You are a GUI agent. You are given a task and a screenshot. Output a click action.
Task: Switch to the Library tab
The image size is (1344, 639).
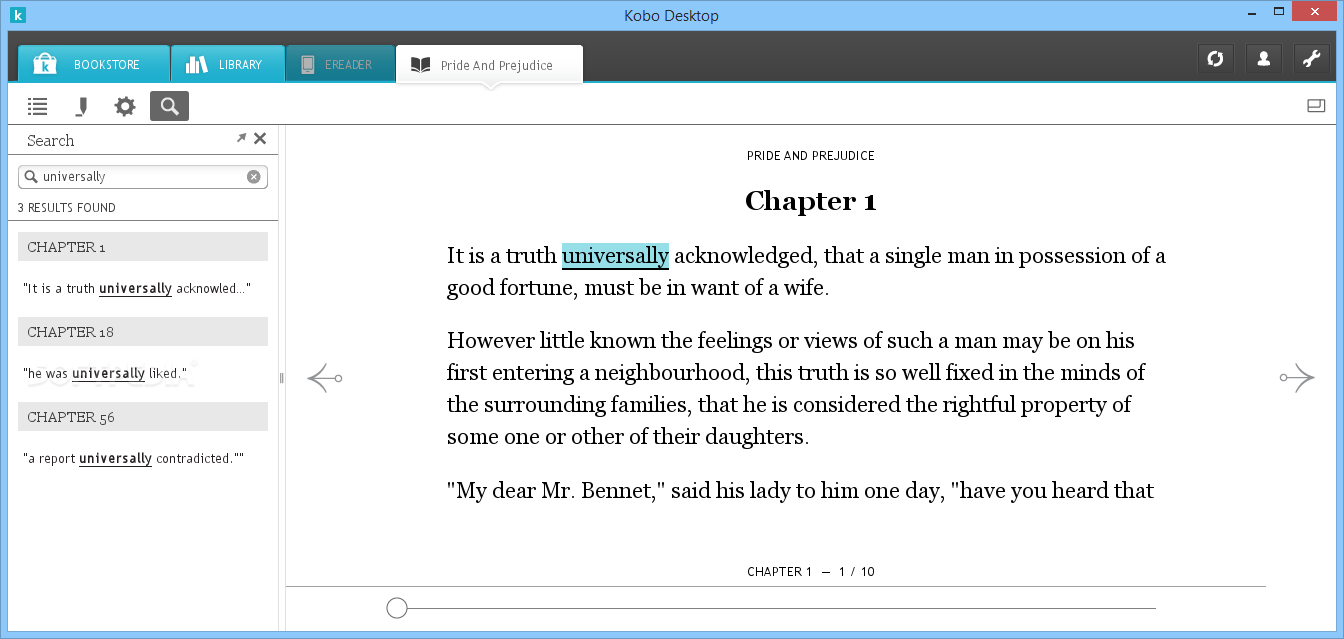(x=227, y=64)
